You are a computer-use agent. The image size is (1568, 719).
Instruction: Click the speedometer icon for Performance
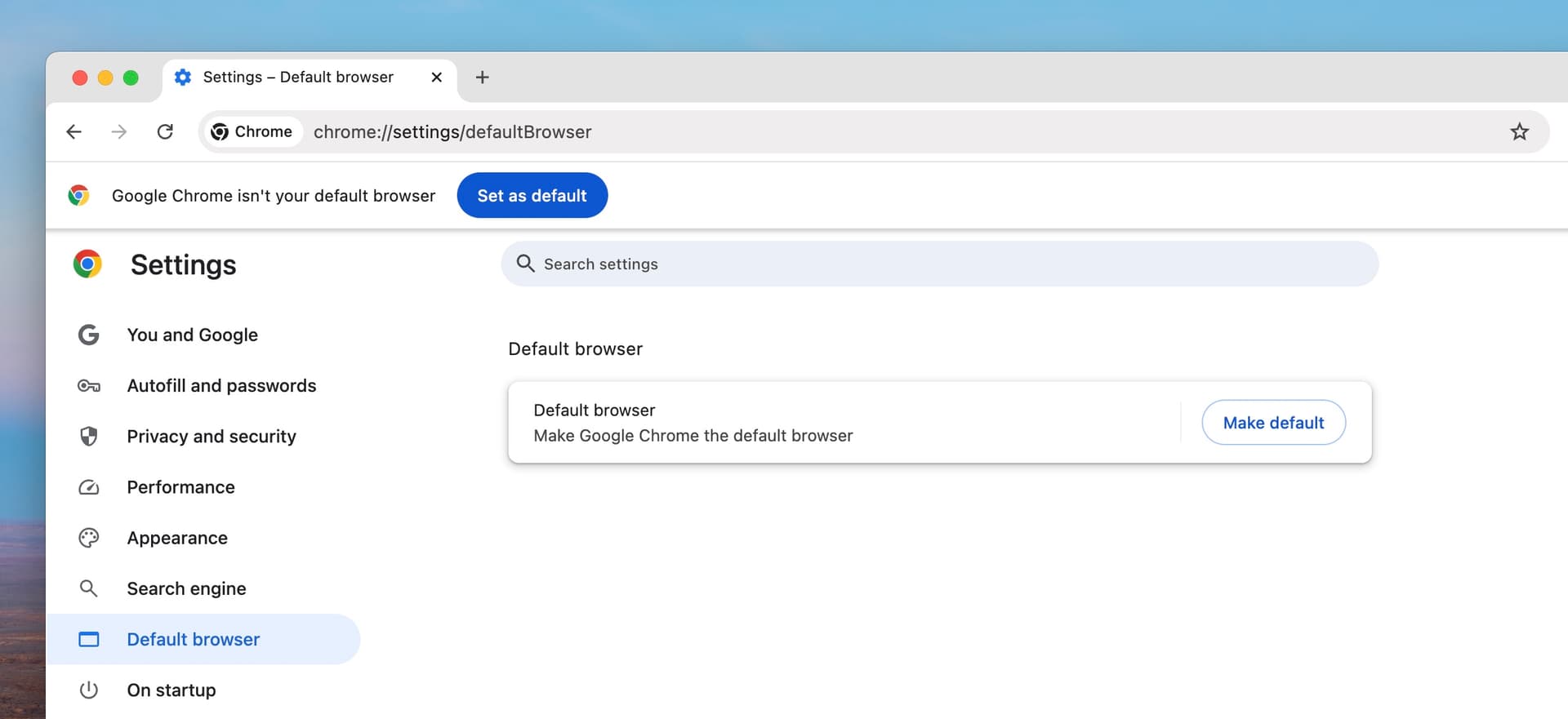pyautogui.click(x=88, y=487)
